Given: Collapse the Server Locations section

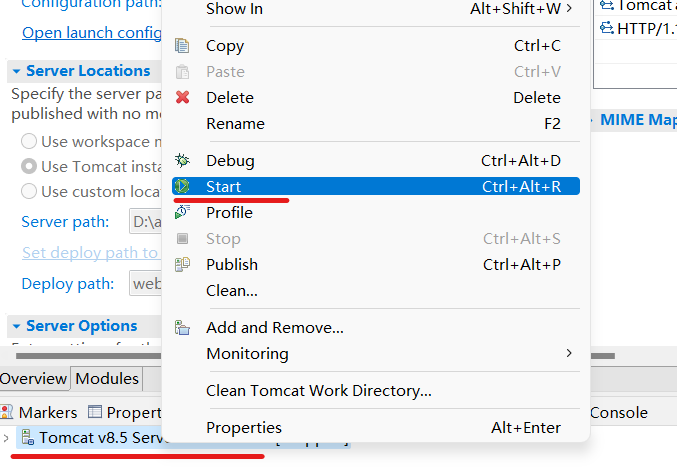Looking at the screenshot, I should click(x=16, y=72).
